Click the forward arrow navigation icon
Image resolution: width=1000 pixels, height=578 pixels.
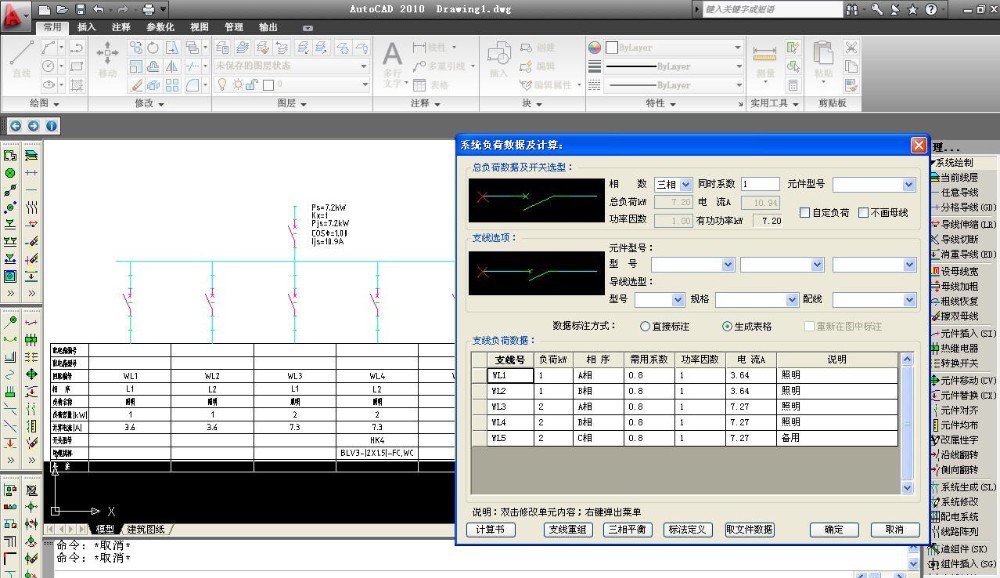point(33,126)
